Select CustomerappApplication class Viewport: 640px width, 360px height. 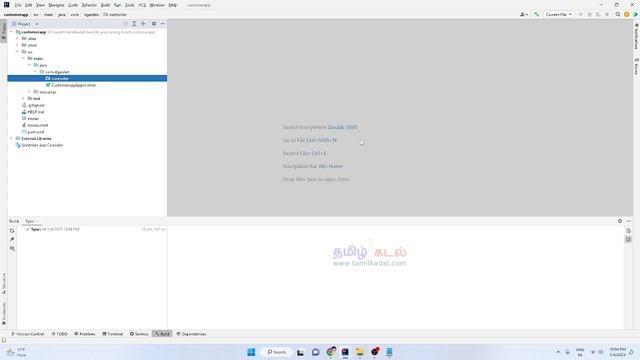coord(73,85)
